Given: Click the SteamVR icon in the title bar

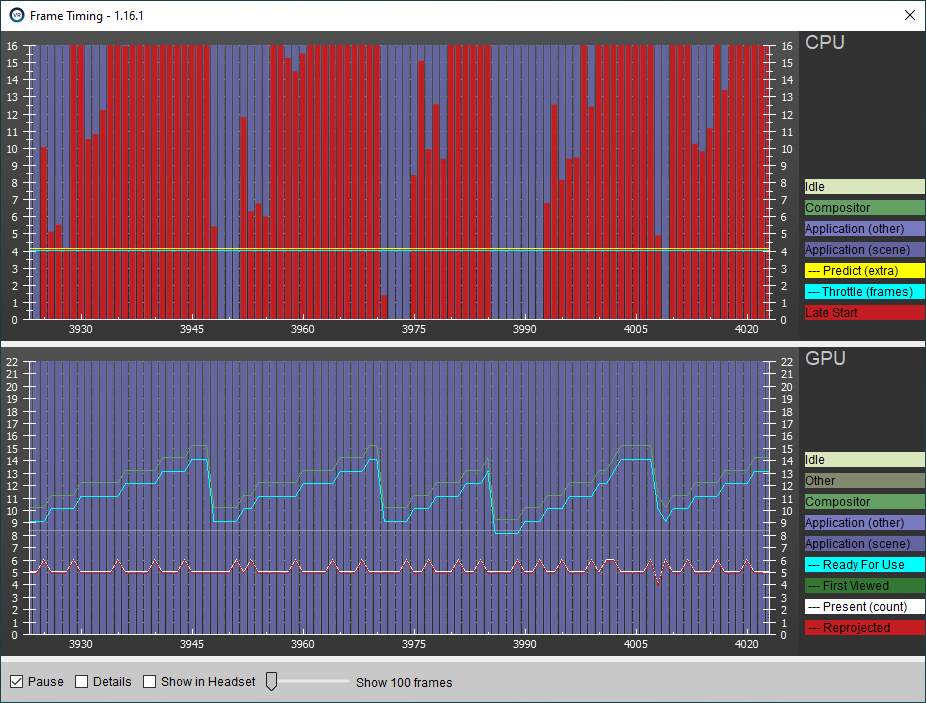Looking at the screenshot, I should [16, 15].
